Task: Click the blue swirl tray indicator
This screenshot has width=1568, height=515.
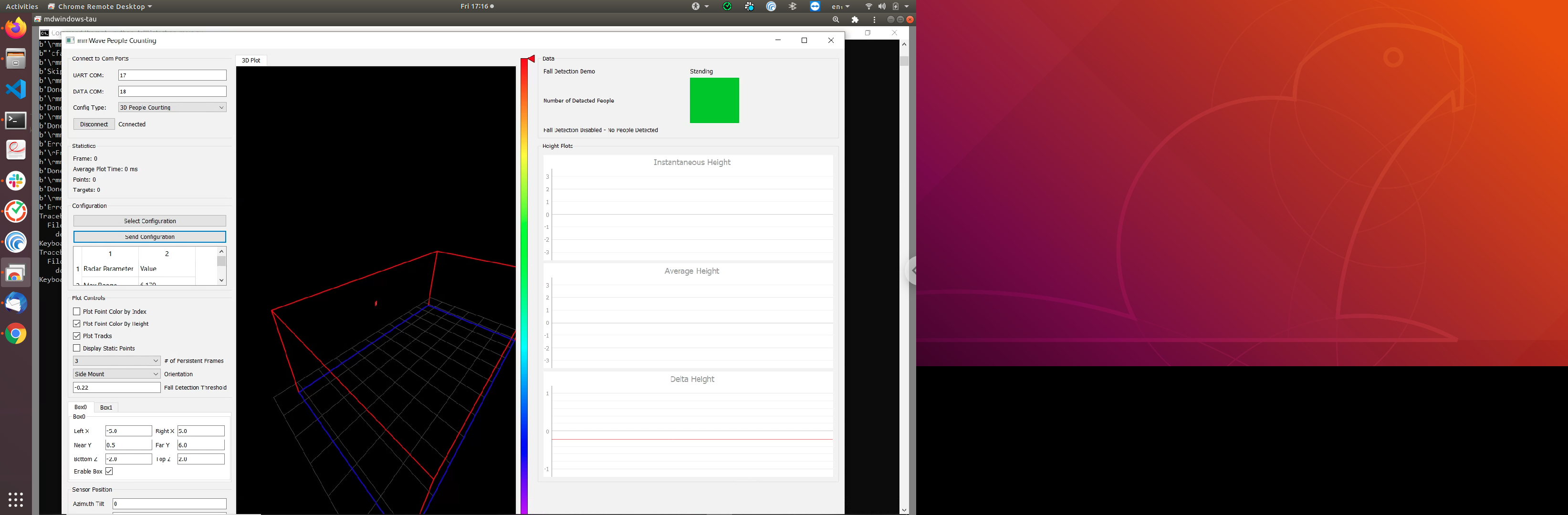Action: 771,6
